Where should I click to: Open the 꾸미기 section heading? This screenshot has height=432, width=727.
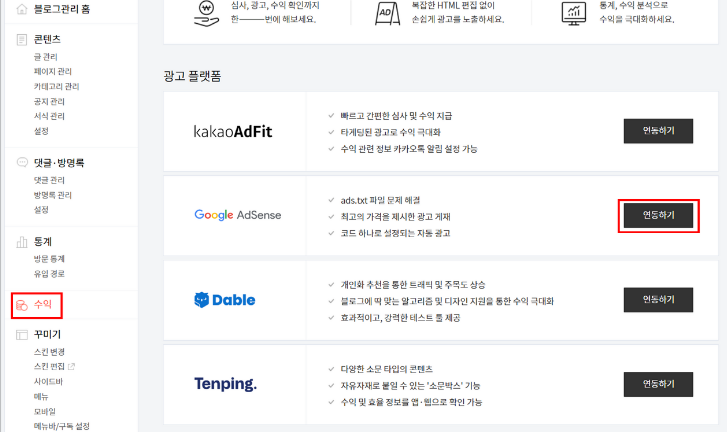(47, 334)
